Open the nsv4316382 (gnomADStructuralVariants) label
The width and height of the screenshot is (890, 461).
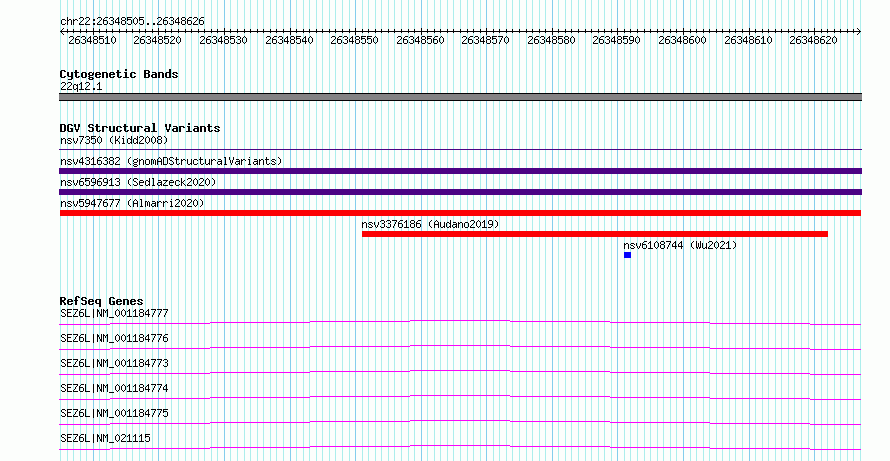pyautogui.click(x=171, y=161)
